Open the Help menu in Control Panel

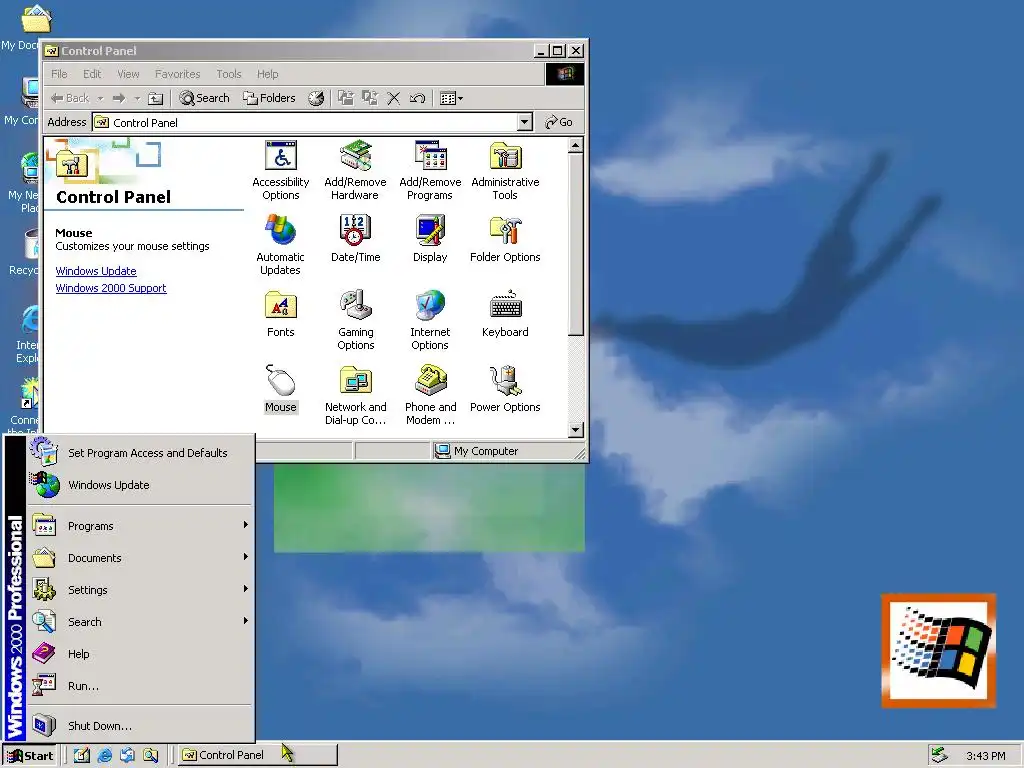[268, 74]
